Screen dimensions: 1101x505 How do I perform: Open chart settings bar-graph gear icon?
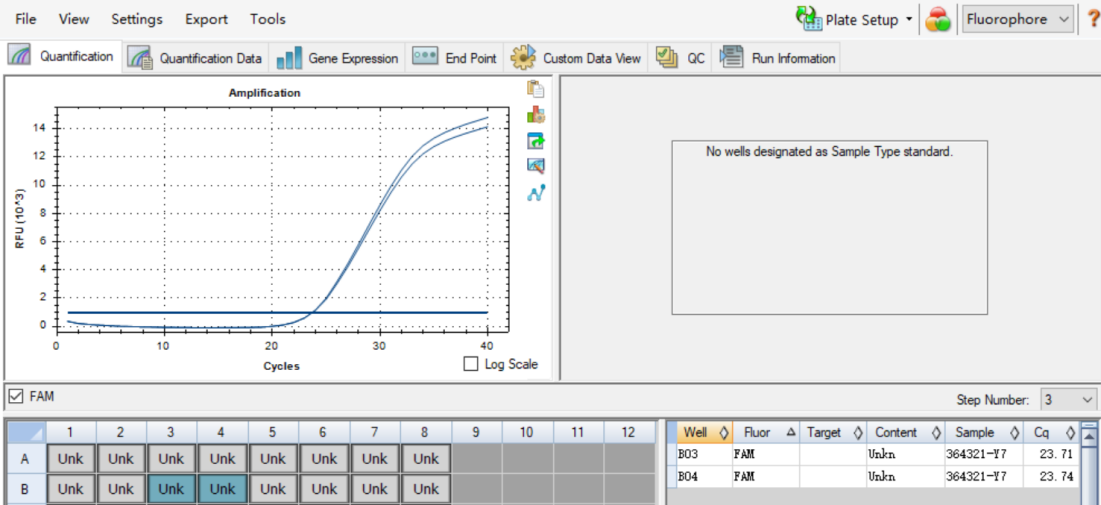536,114
